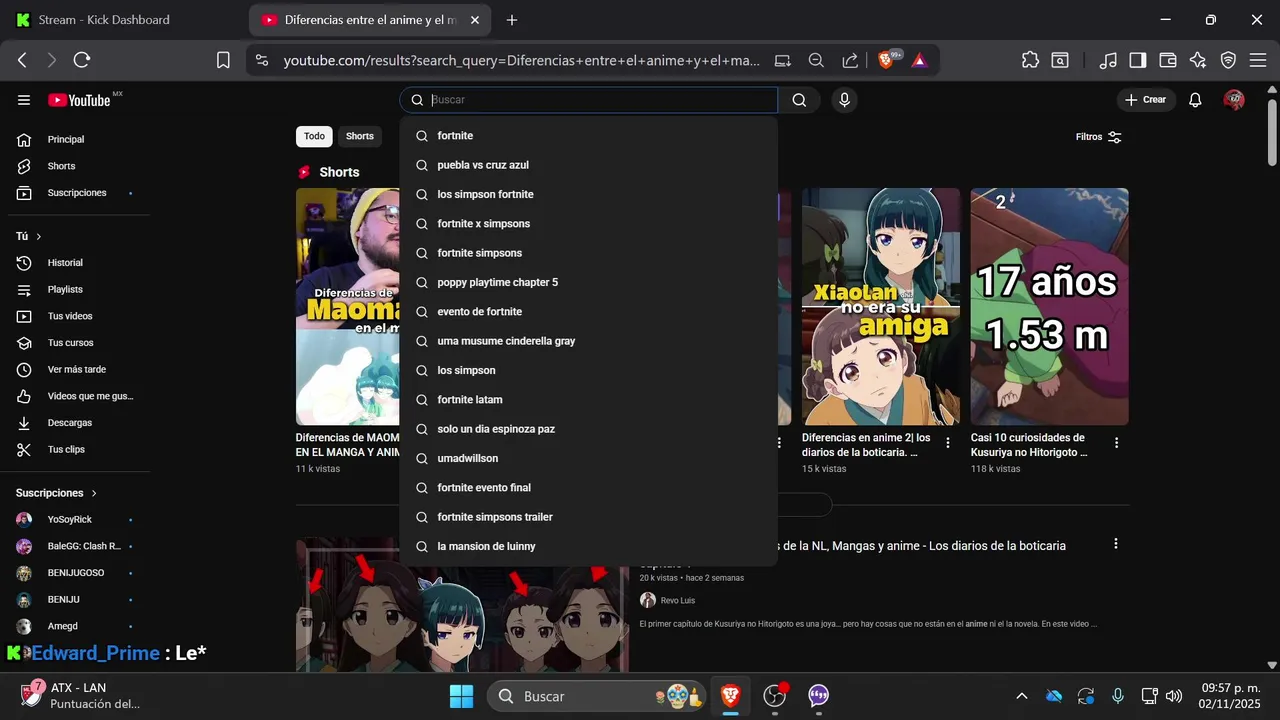The height and width of the screenshot is (720, 1280).
Task: Select the Shorts filter chip
Action: click(360, 136)
